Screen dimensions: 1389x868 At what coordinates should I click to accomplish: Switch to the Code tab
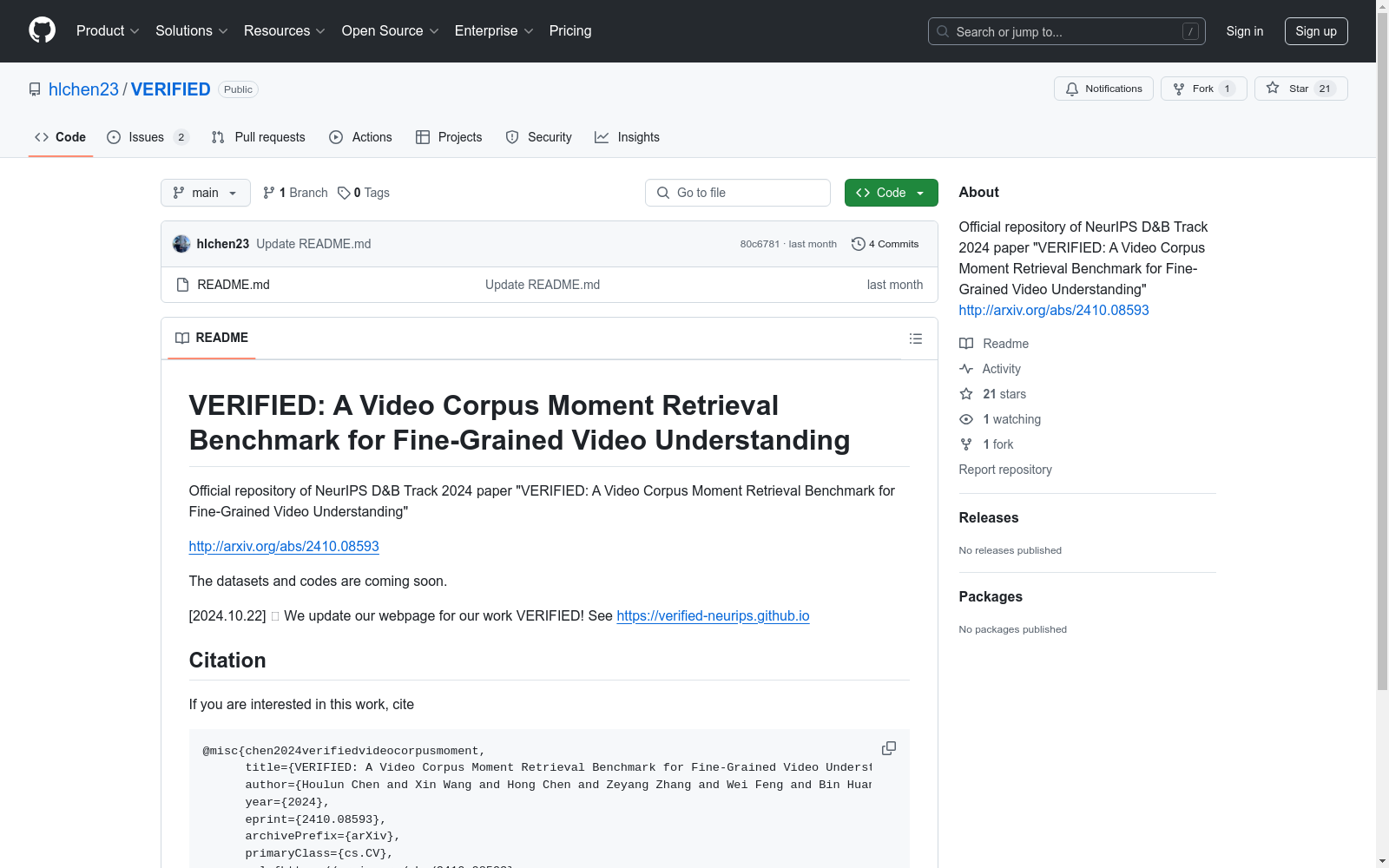pyautogui.click(x=61, y=137)
